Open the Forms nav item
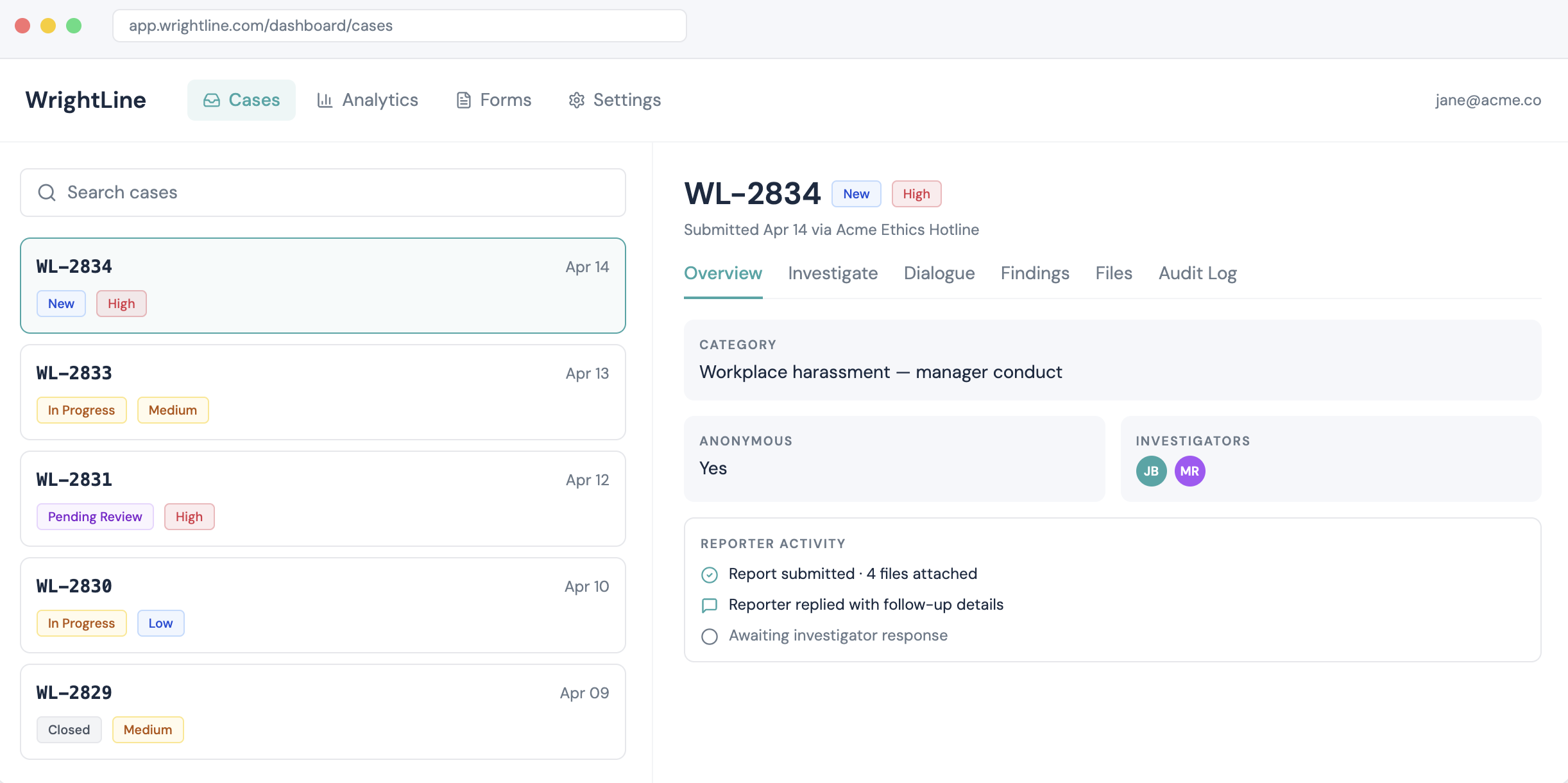The width and height of the screenshot is (1568, 783). point(493,100)
